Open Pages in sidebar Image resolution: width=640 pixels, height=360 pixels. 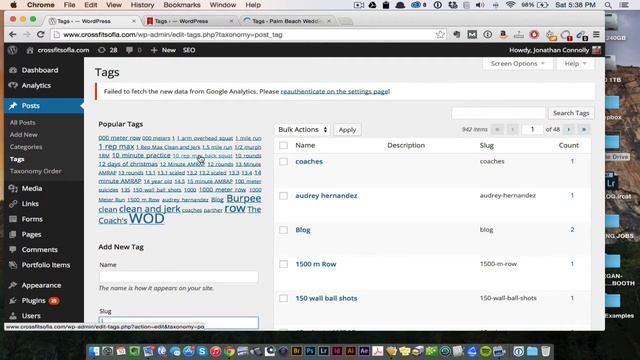[x=31, y=234]
